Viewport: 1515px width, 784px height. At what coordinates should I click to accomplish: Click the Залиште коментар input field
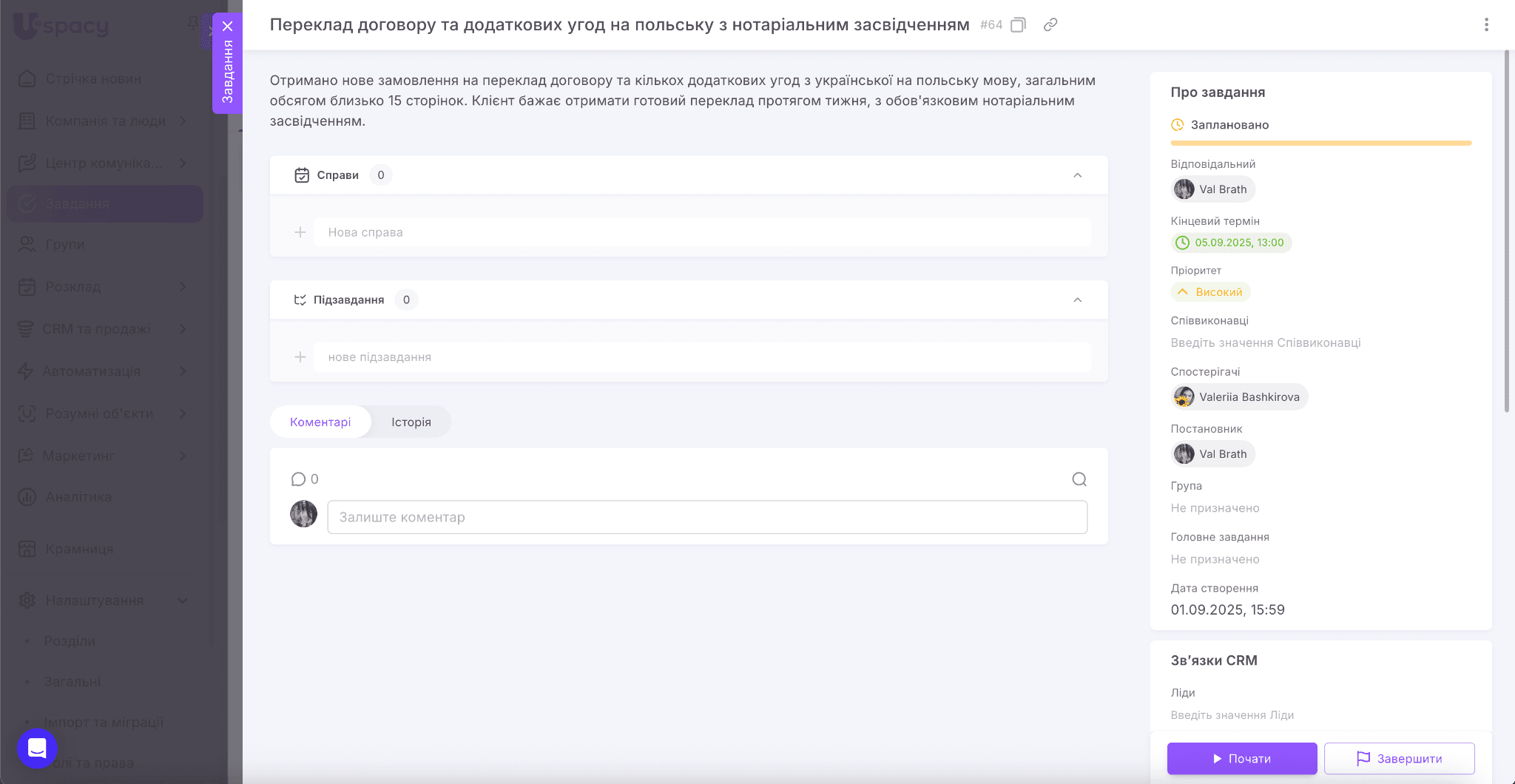(707, 518)
